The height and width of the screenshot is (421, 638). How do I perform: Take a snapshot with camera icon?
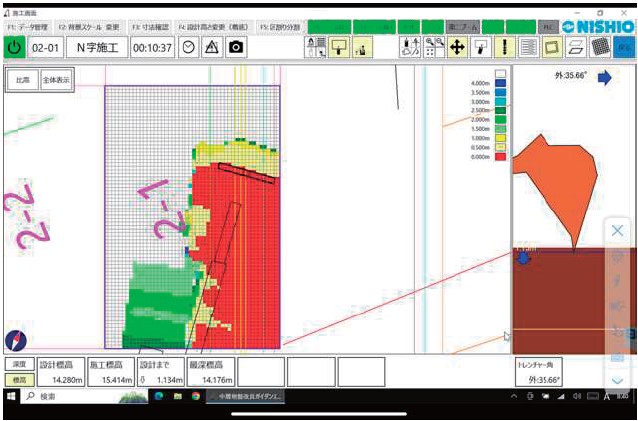coord(236,48)
